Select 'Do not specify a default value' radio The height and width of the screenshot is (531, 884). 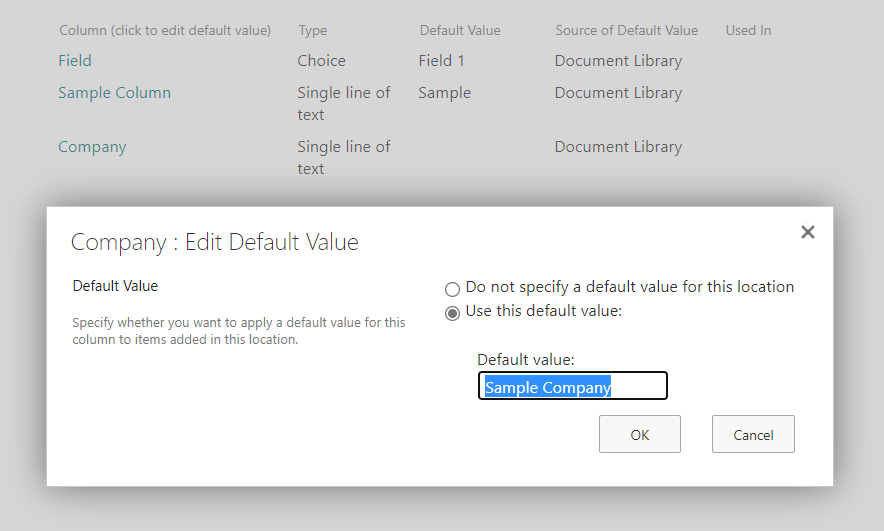(452, 289)
